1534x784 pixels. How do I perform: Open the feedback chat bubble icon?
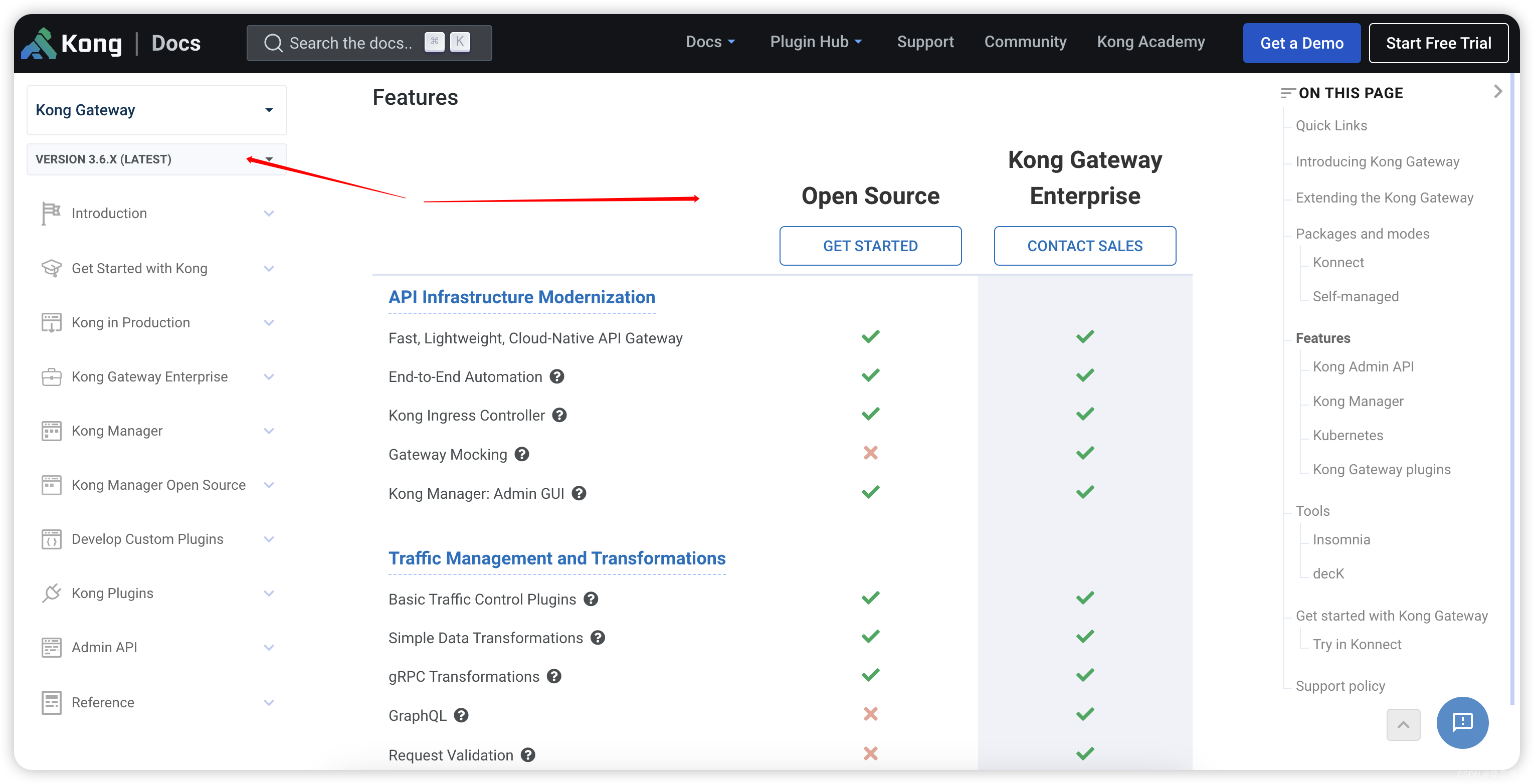coord(1462,723)
